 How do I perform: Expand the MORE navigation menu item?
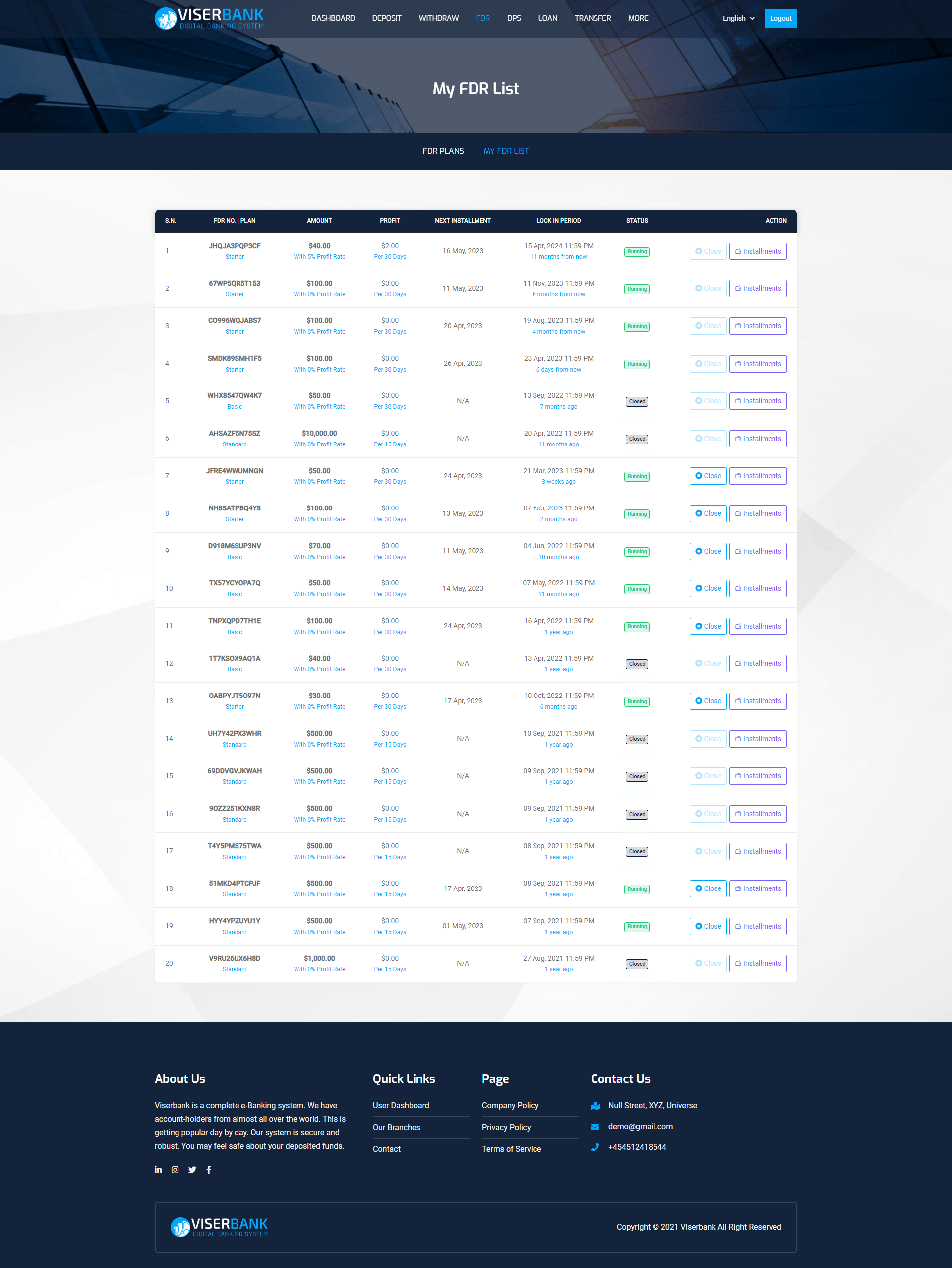[639, 18]
